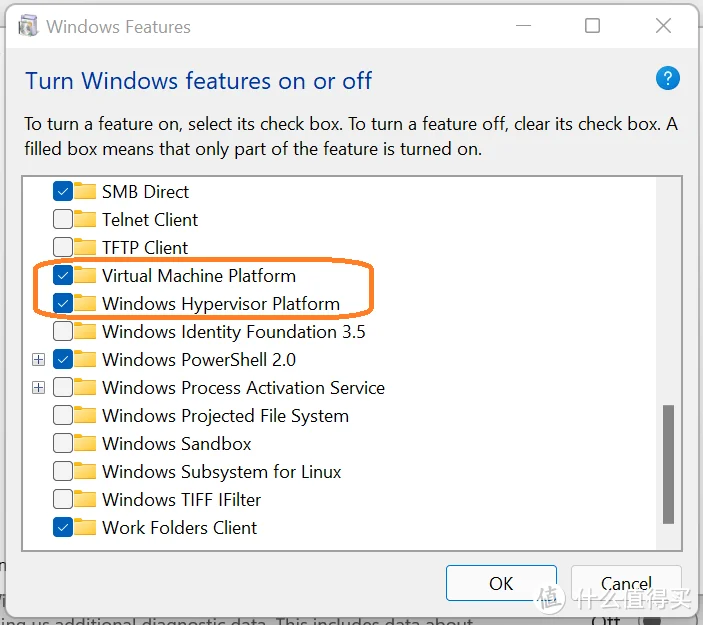
Task: Minimize the Windows Features window
Action: 523,26
